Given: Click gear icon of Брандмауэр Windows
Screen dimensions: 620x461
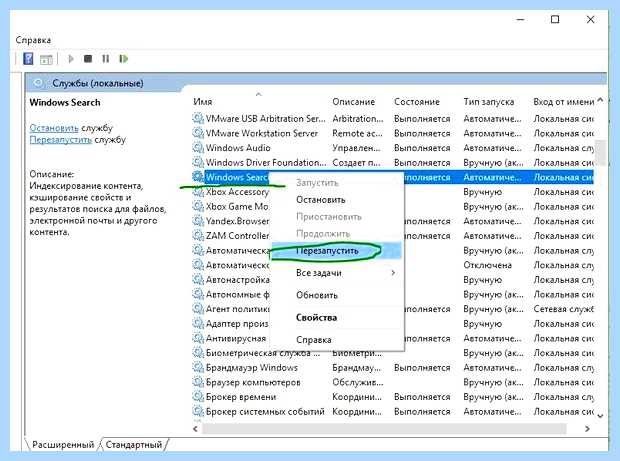Looking at the screenshot, I should click(198, 367).
